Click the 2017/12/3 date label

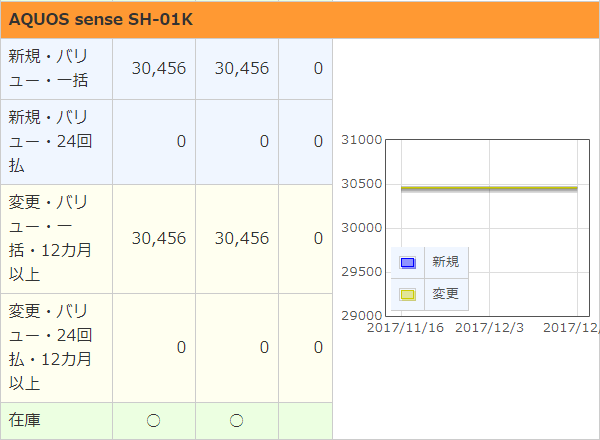pos(489,328)
